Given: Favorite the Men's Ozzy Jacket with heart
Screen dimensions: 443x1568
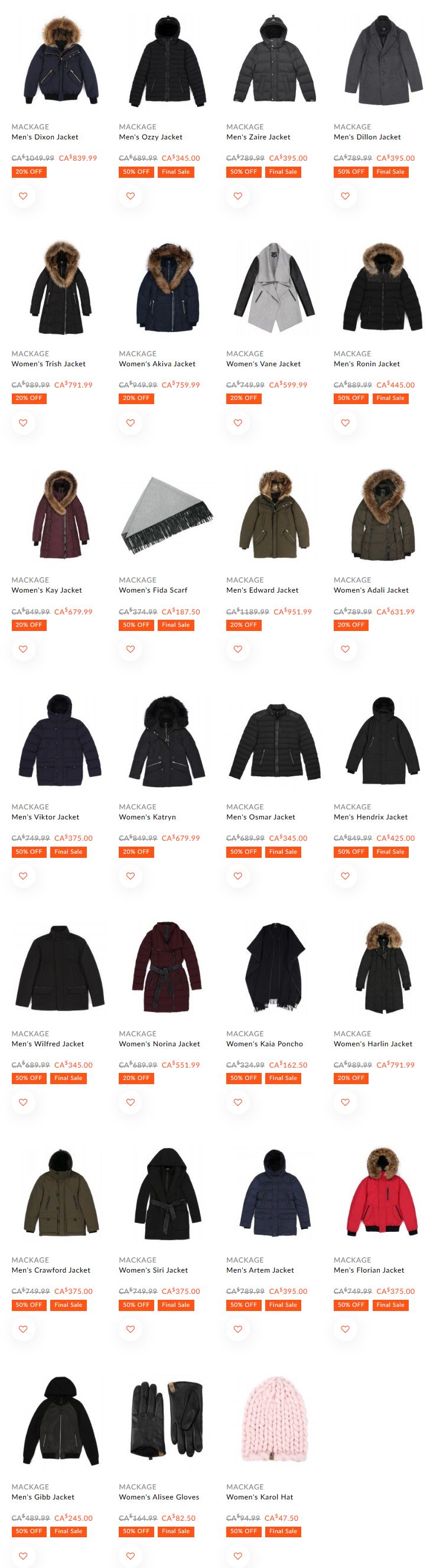Looking at the screenshot, I should [x=130, y=196].
